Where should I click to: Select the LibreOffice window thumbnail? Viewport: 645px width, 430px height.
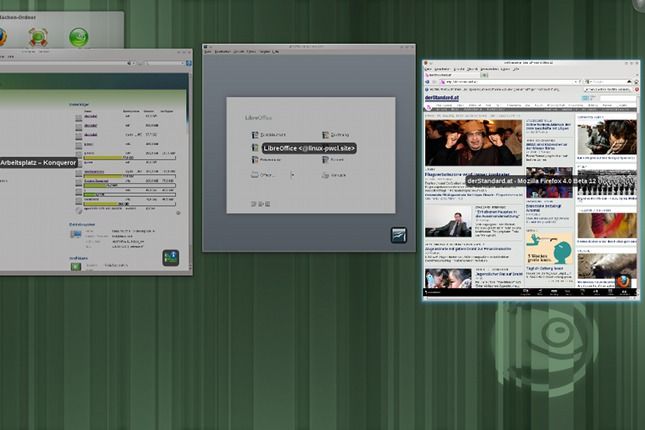(x=309, y=148)
